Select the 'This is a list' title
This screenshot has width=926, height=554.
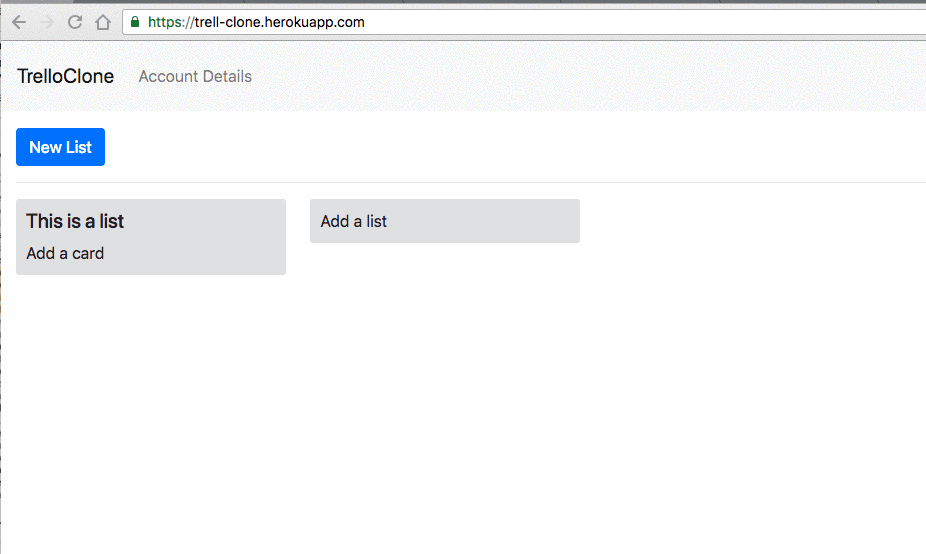click(x=75, y=221)
